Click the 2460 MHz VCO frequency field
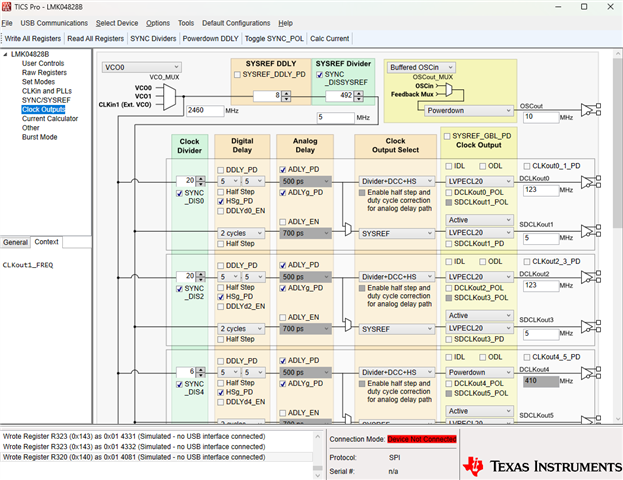Screen dimensions: 623x480 click(x=205, y=110)
